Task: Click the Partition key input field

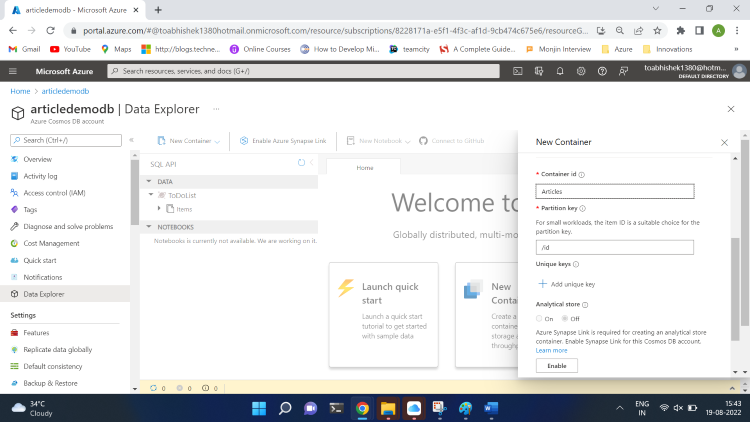Action: pyautogui.click(x=615, y=247)
